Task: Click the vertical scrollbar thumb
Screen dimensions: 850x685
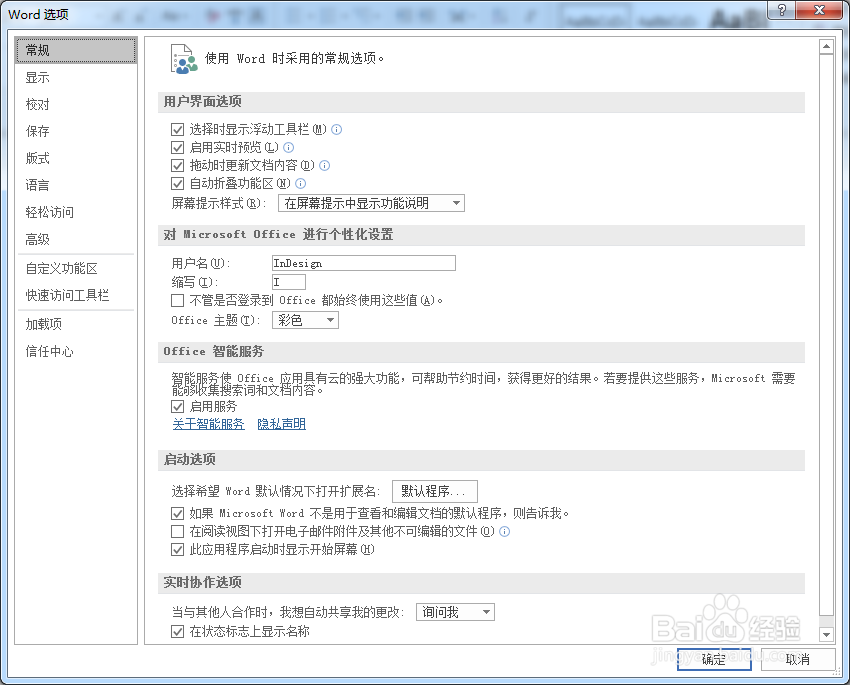Action: pyautogui.click(x=826, y=334)
